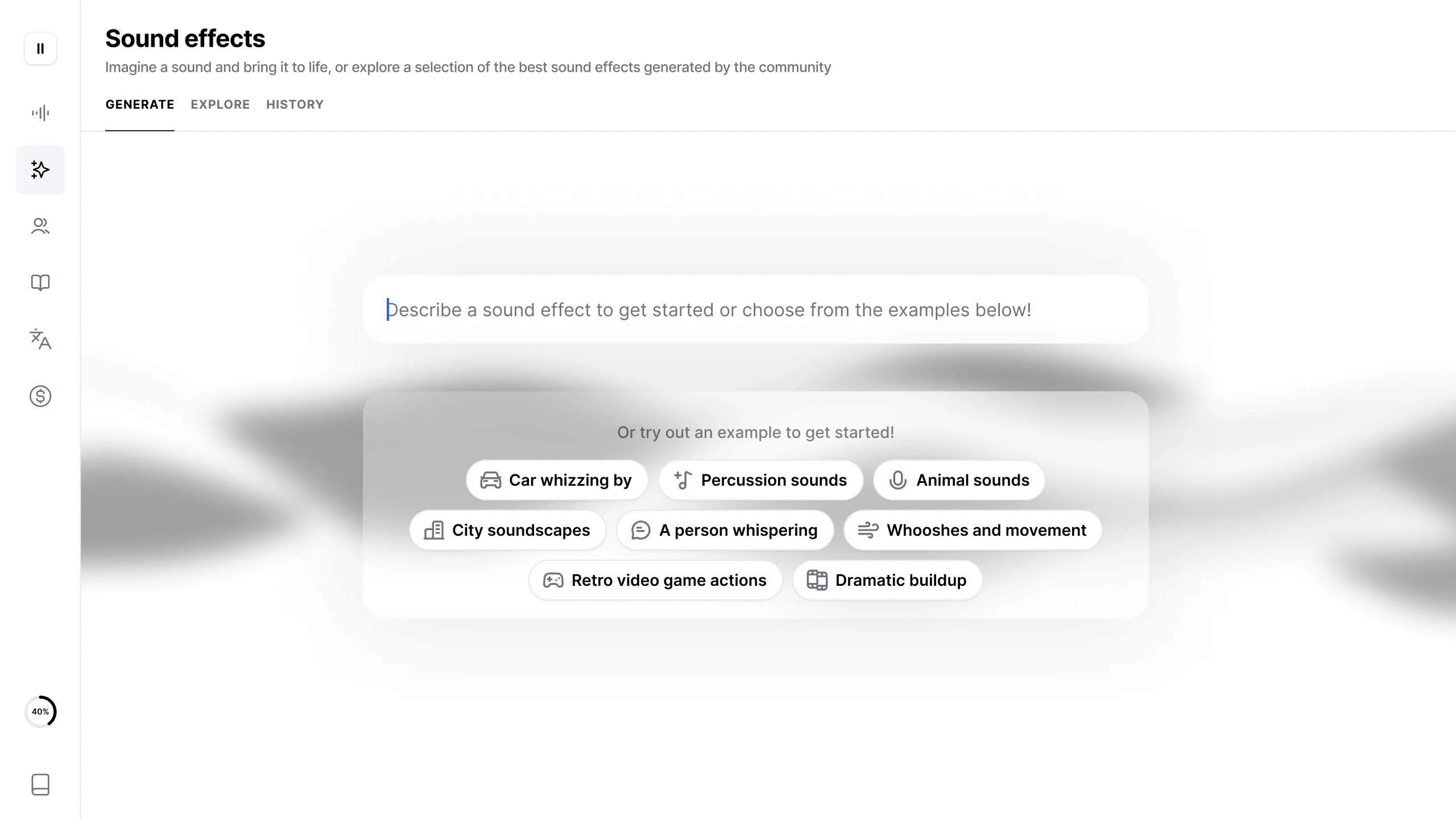Try the City soundscapes example
Screen dimensions: 1456x819
[x=507, y=531]
